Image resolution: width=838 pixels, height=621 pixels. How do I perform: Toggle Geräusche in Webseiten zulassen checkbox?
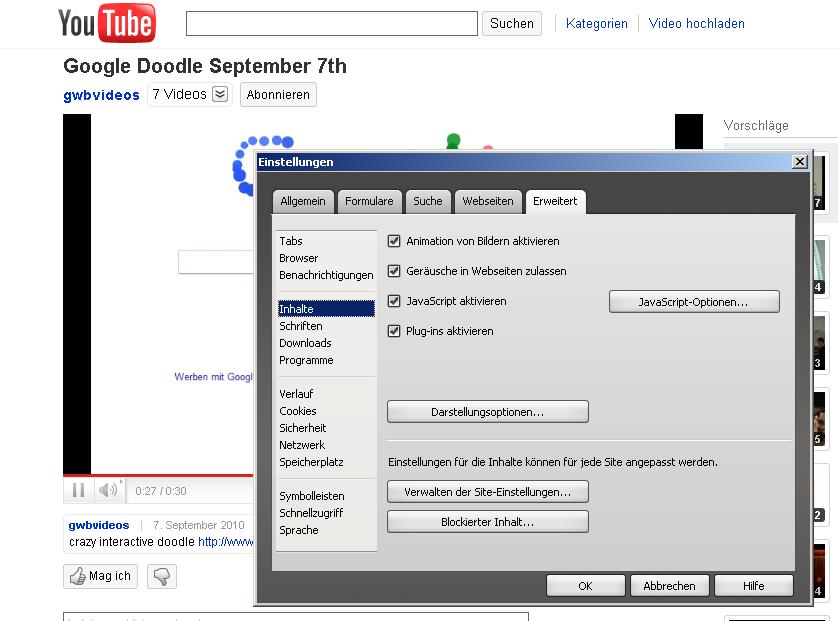[x=394, y=271]
